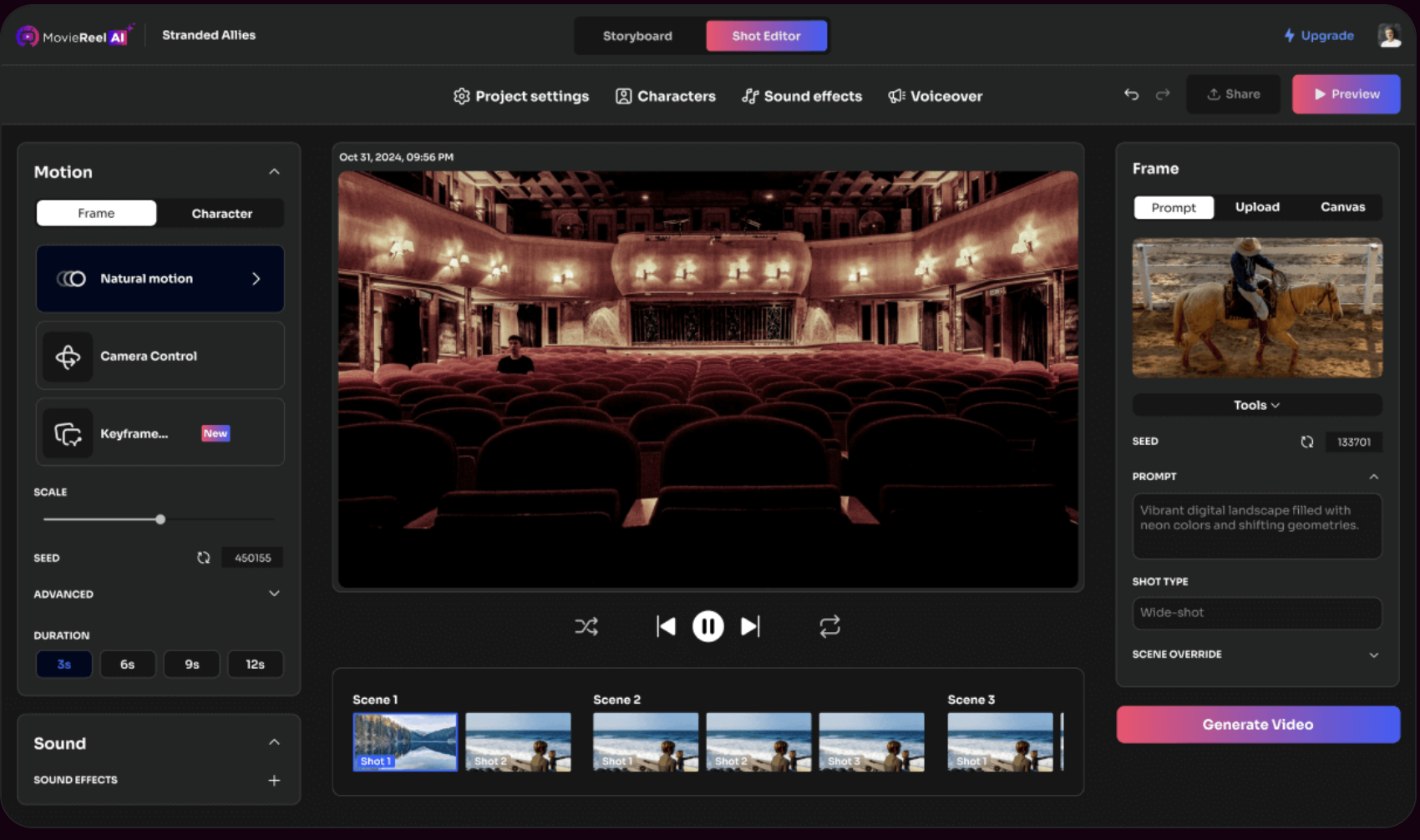
Task: Skip to the previous shot
Action: 666,626
